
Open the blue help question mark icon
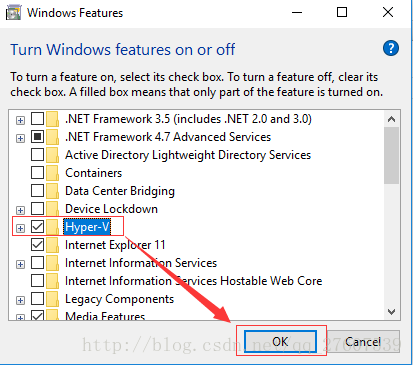coord(391,49)
